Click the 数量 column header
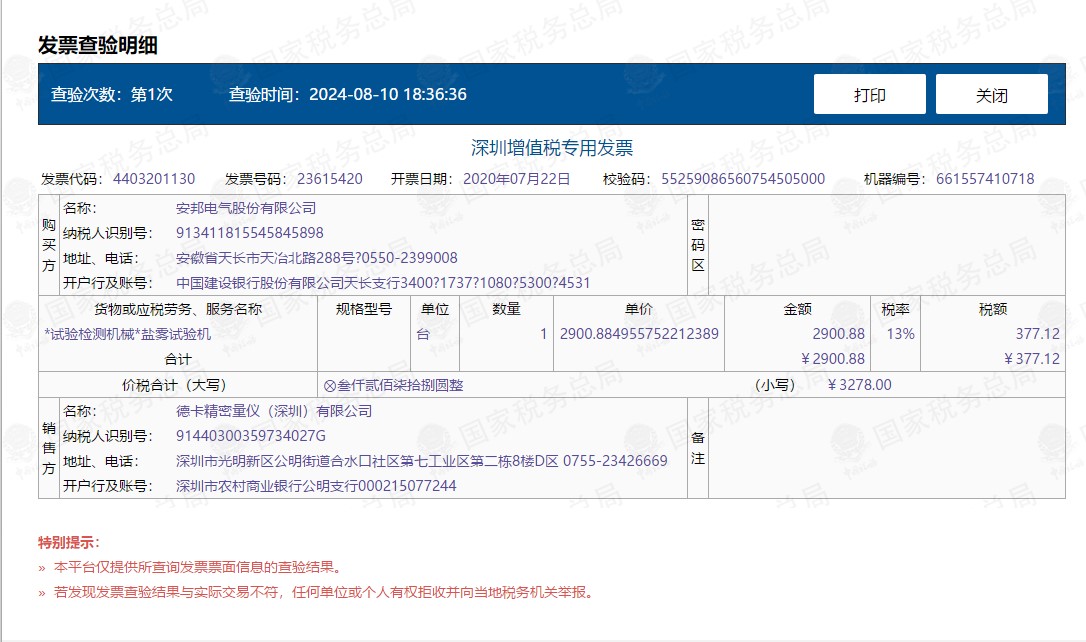 point(506,309)
